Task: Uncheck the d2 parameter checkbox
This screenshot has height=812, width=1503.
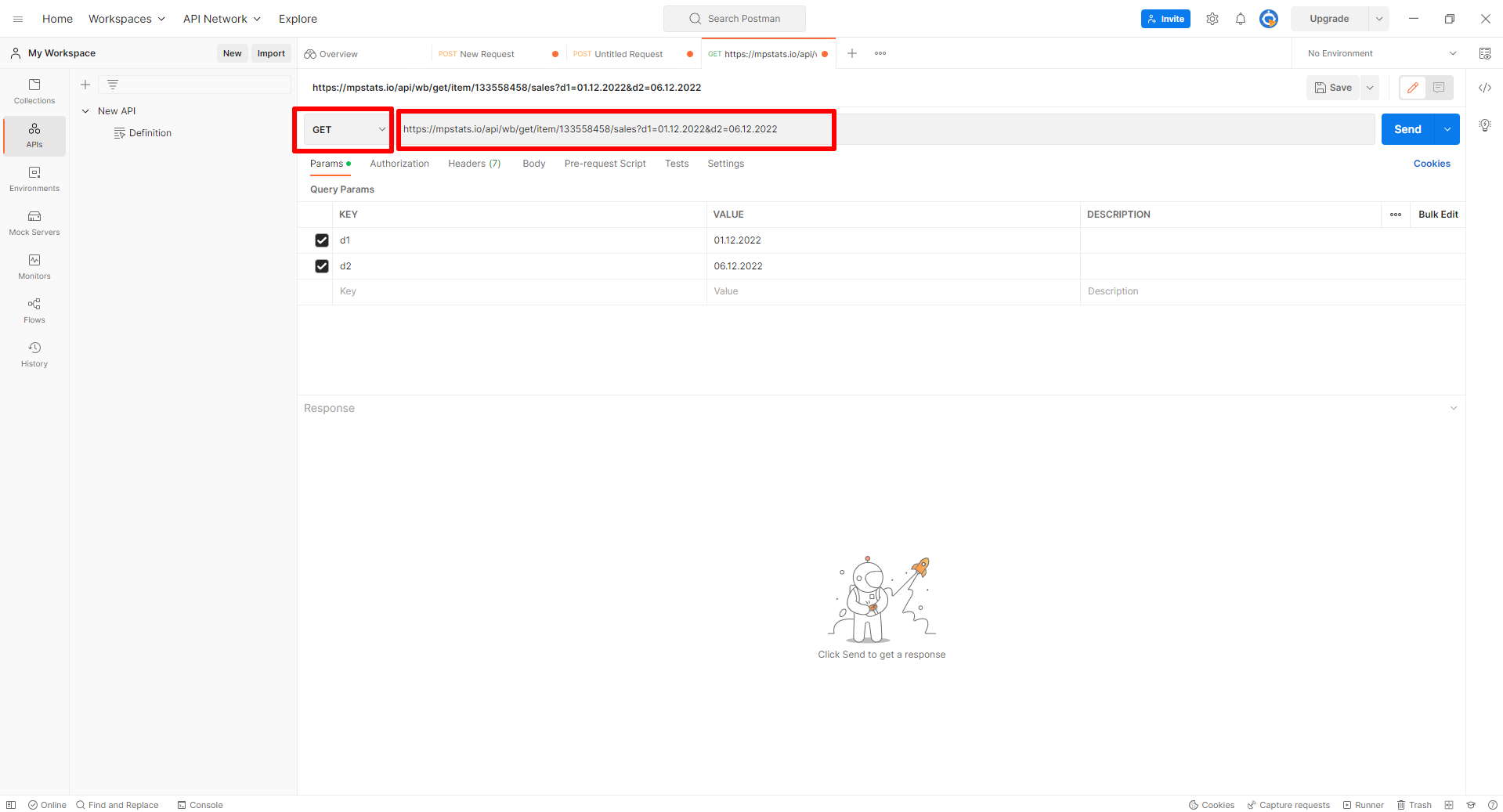Action: (321, 266)
